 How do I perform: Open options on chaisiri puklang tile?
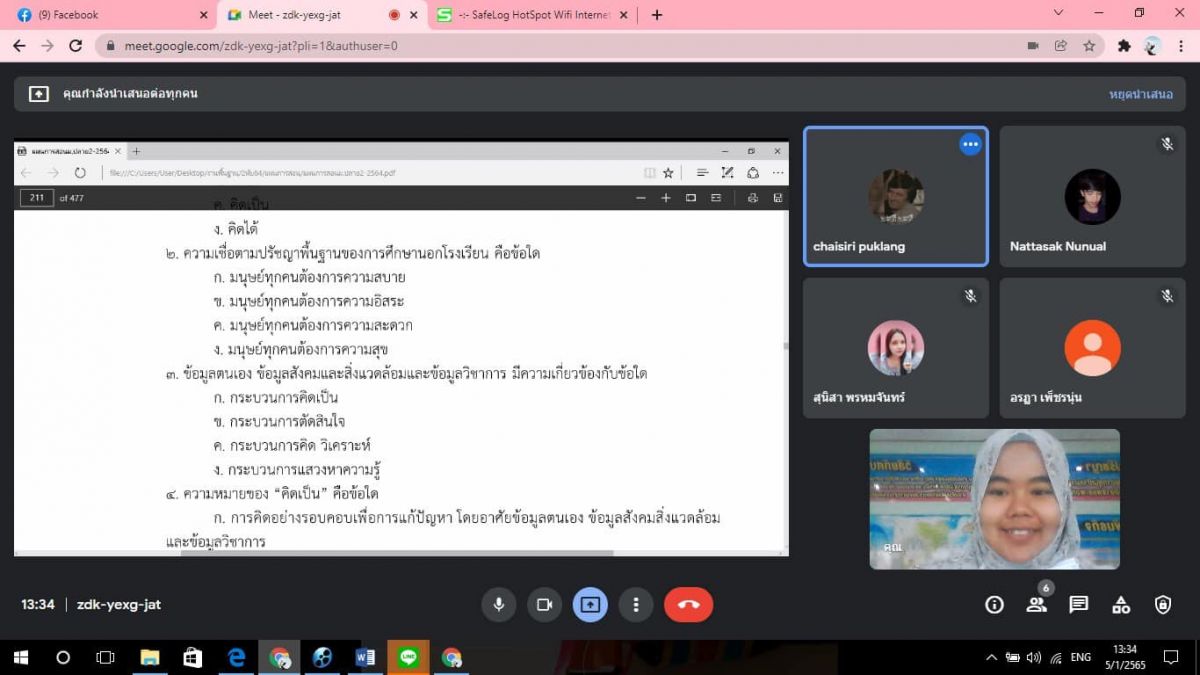(970, 144)
